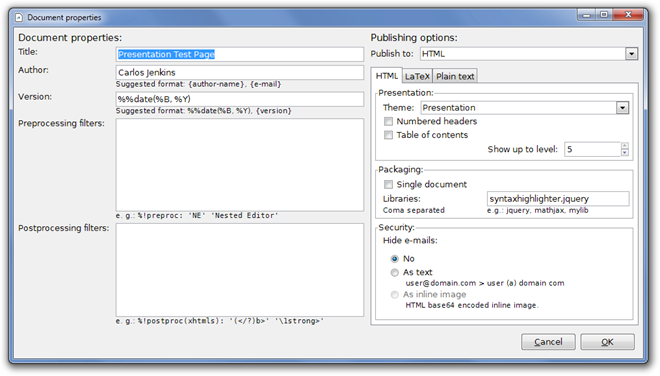Decrease the Show up to level value
The image size is (660, 376).
[625, 152]
